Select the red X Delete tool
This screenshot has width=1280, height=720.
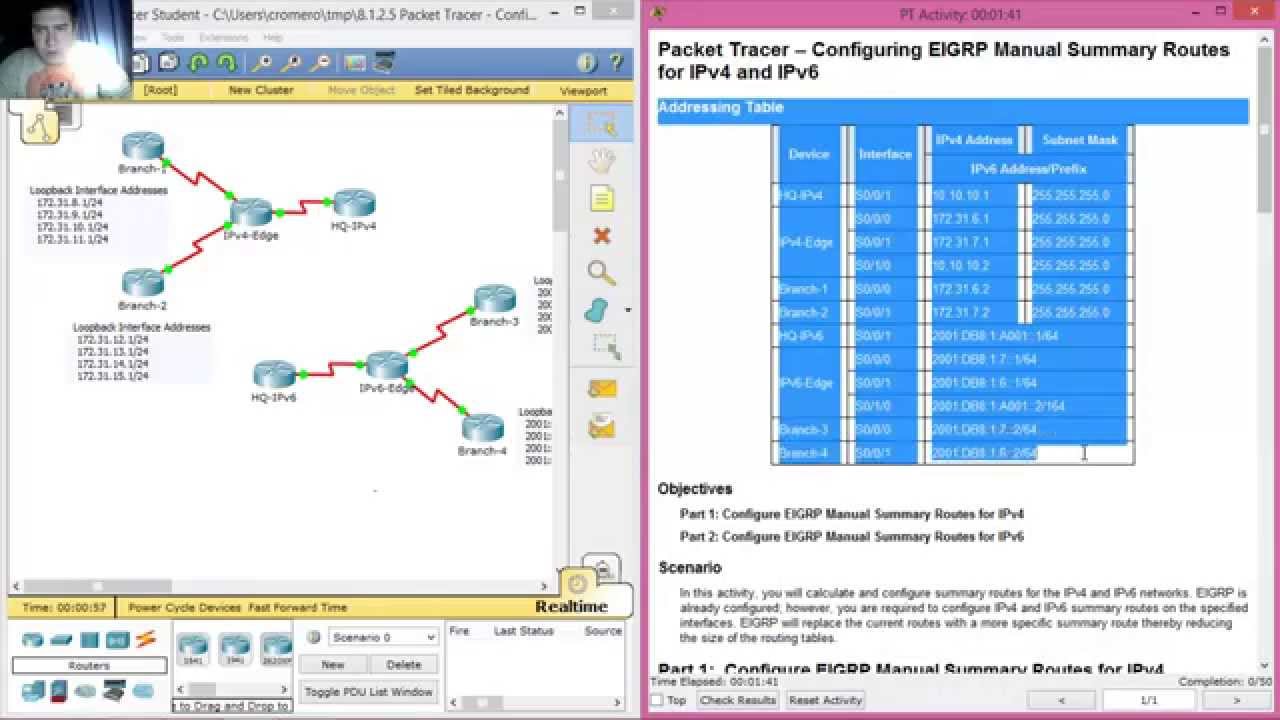[x=601, y=236]
